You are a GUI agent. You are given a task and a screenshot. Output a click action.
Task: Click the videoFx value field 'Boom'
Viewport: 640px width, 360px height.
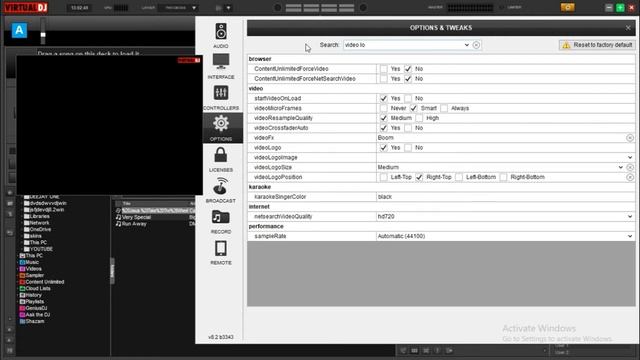pyautogui.click(x=500, y=138)
